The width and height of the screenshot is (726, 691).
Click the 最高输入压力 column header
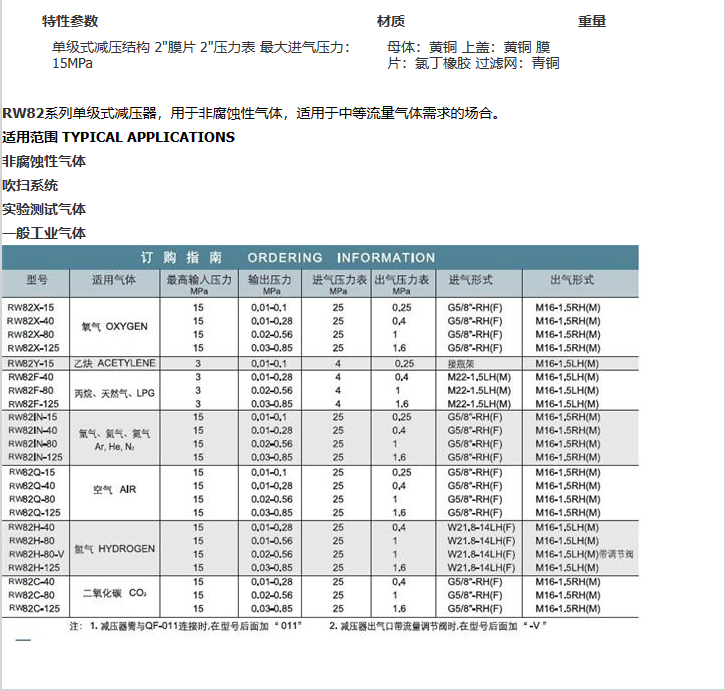tap(199, 283)
